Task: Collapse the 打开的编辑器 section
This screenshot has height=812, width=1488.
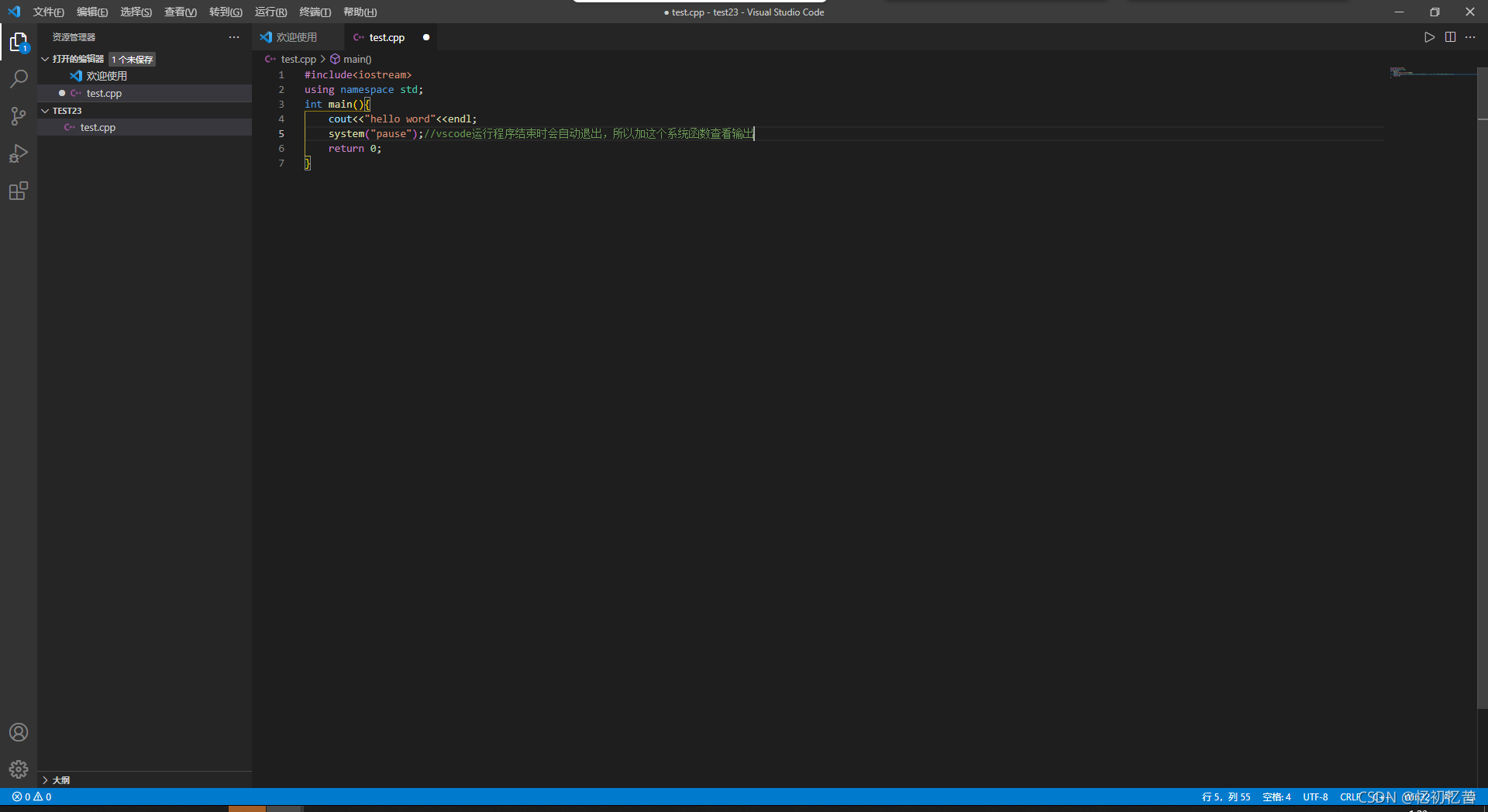Action: coord(45,59)
